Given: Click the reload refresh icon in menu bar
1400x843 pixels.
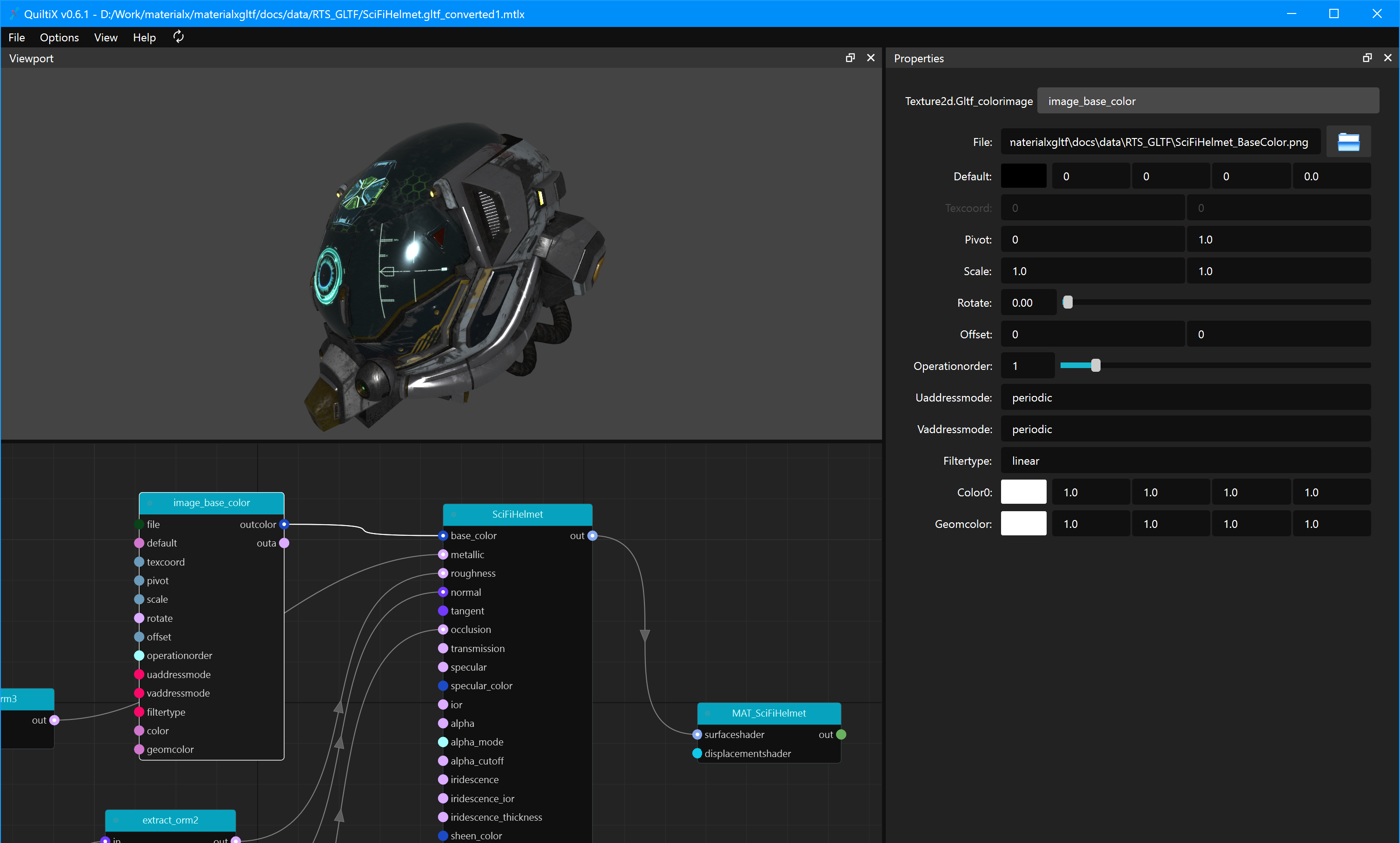Looking at the screenshot, I should pos(179,37).
